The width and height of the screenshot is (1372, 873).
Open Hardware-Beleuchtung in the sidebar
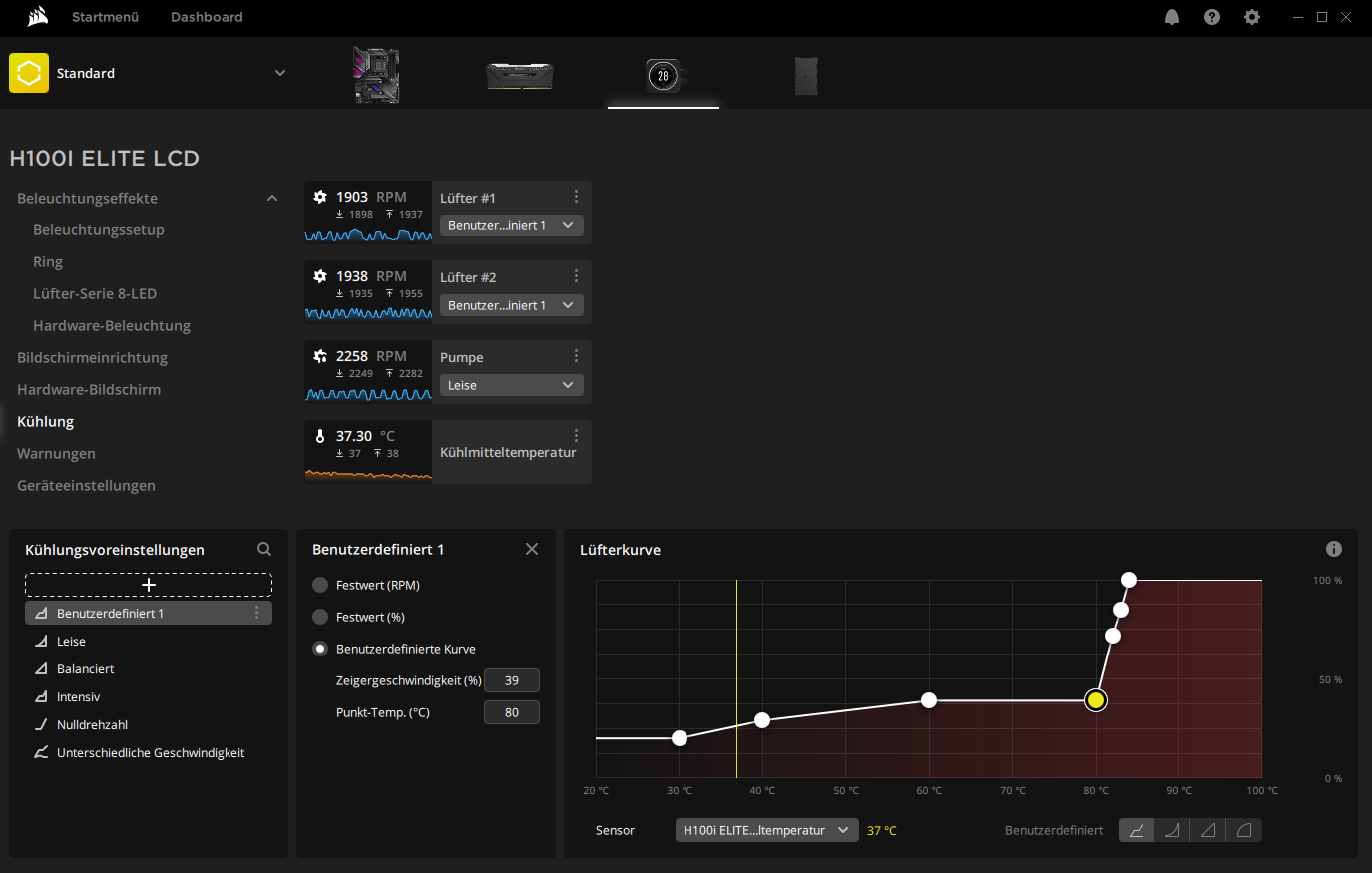click(112, 326)
